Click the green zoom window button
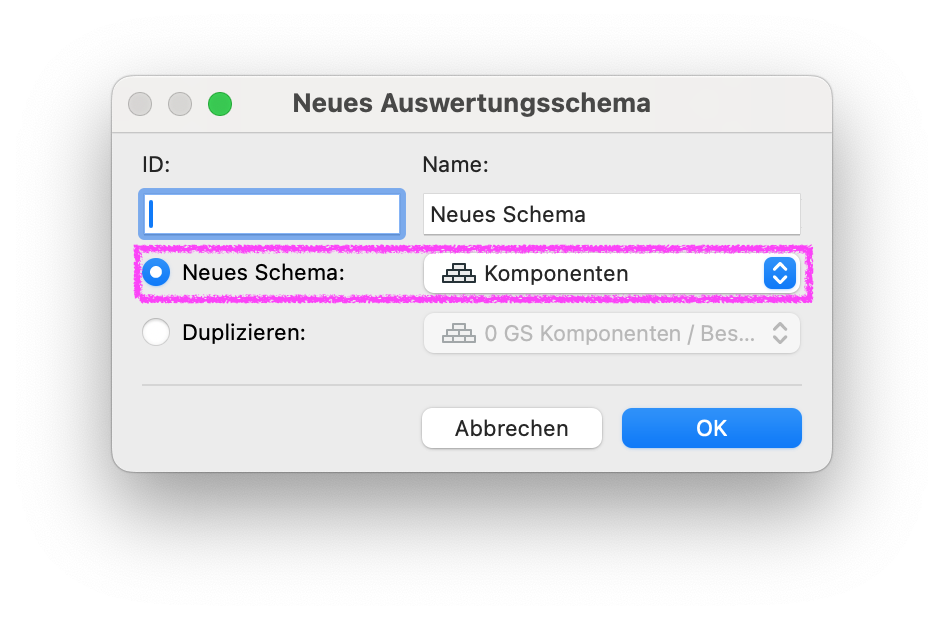This screenshot has width=944, height=620. tap(220, 104)
